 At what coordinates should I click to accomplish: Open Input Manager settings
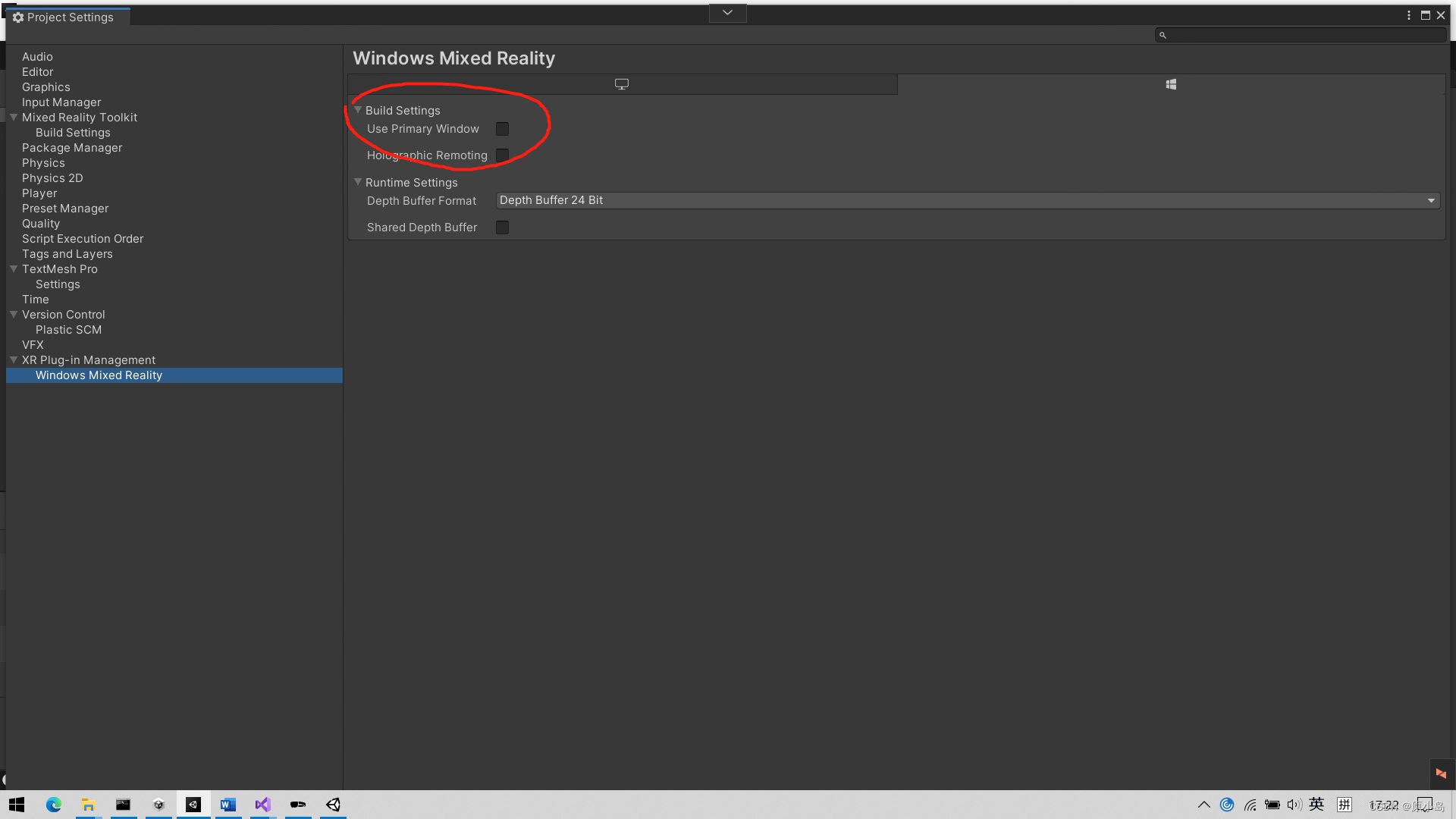pos(61,102)
